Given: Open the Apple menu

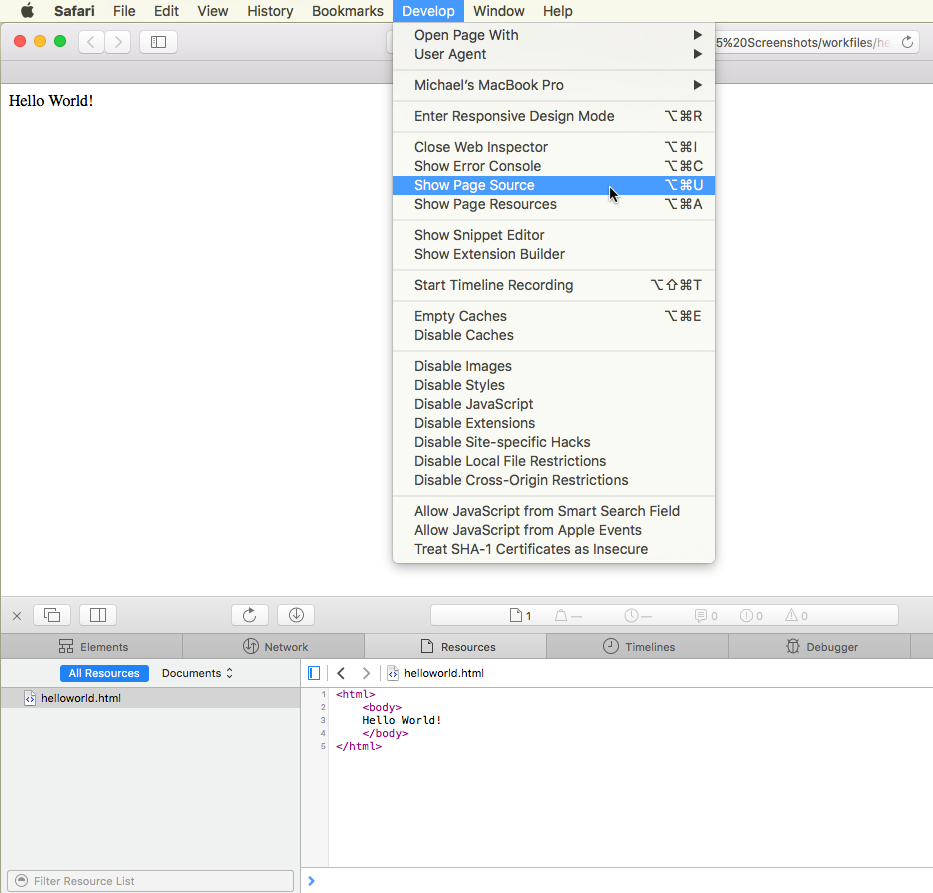Looking at the screenshot, I should (x=27, y=11).
